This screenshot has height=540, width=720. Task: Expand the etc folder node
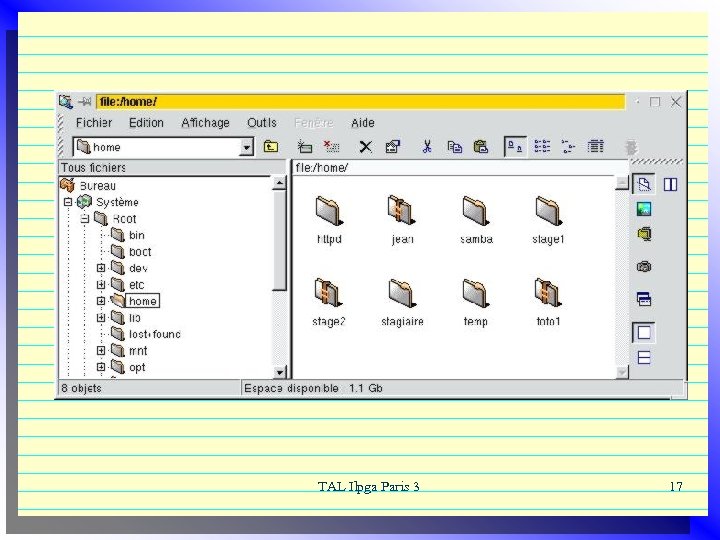(101, 284)
